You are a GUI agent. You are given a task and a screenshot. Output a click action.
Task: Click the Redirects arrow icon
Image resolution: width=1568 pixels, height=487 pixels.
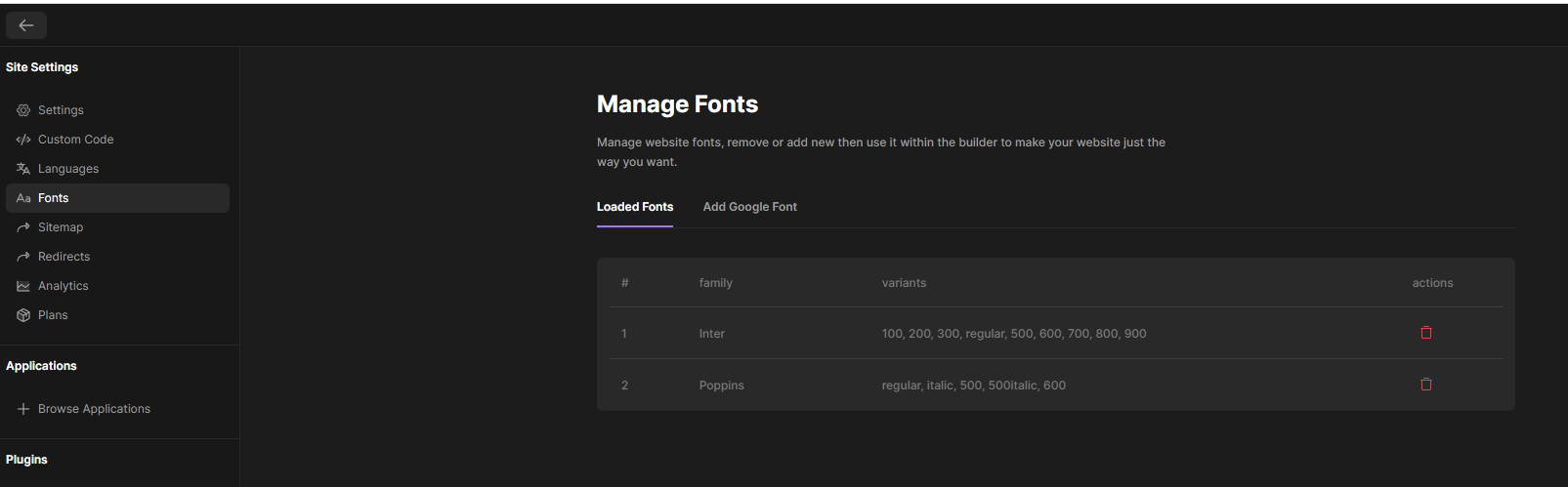click(x=23, y=257)
